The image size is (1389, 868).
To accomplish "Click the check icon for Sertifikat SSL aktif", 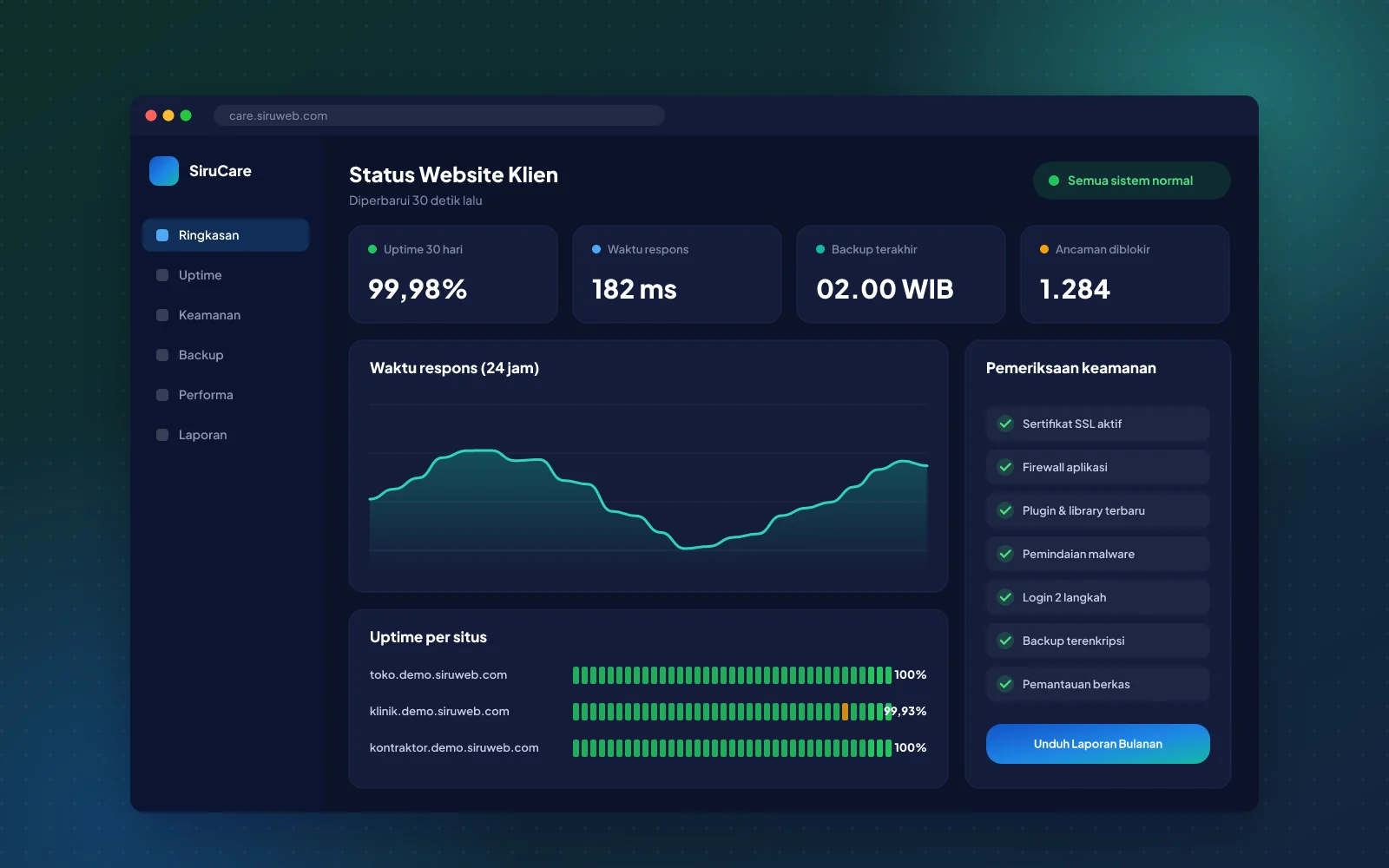I will pos(1005,424).
